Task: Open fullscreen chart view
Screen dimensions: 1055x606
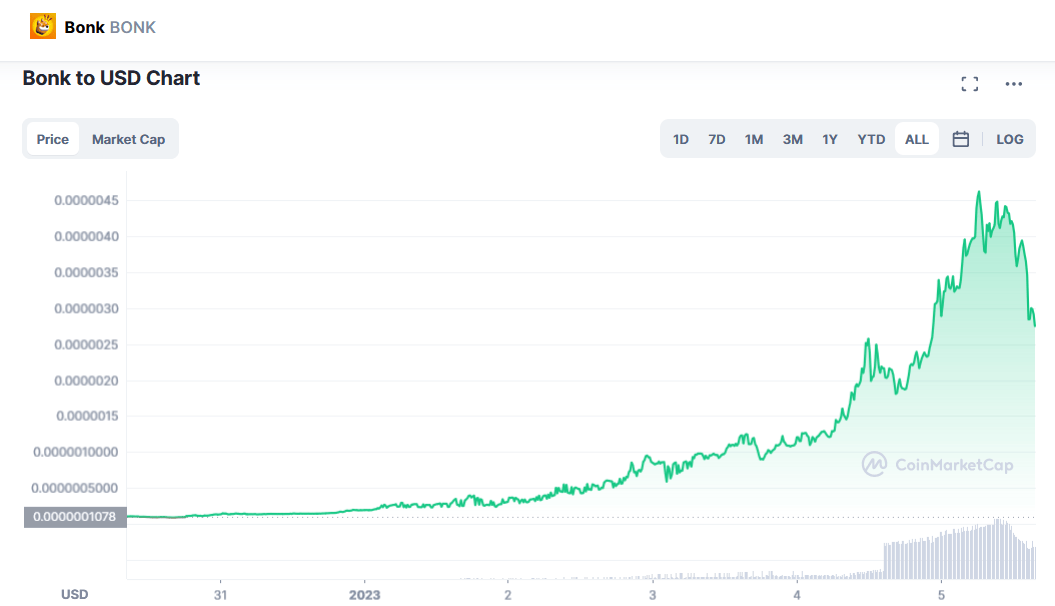Action: point(969,84)
